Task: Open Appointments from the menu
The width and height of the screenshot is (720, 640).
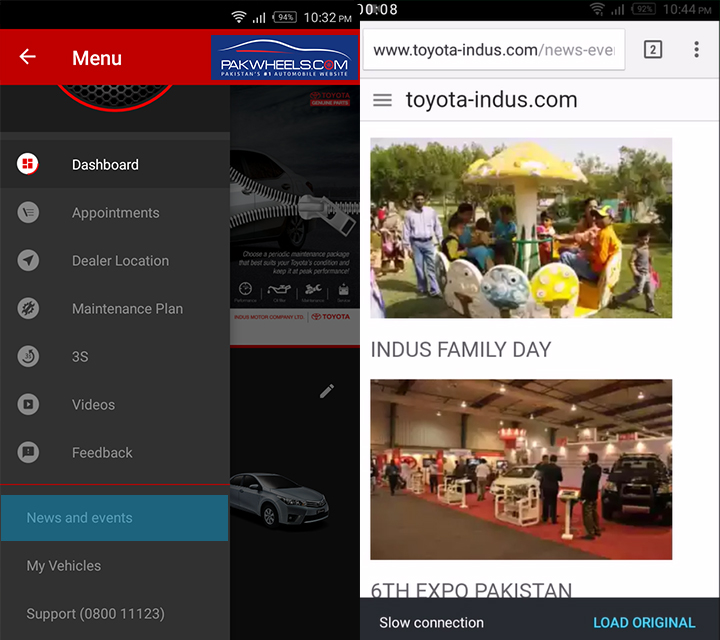Action: [x=115, y=213]
